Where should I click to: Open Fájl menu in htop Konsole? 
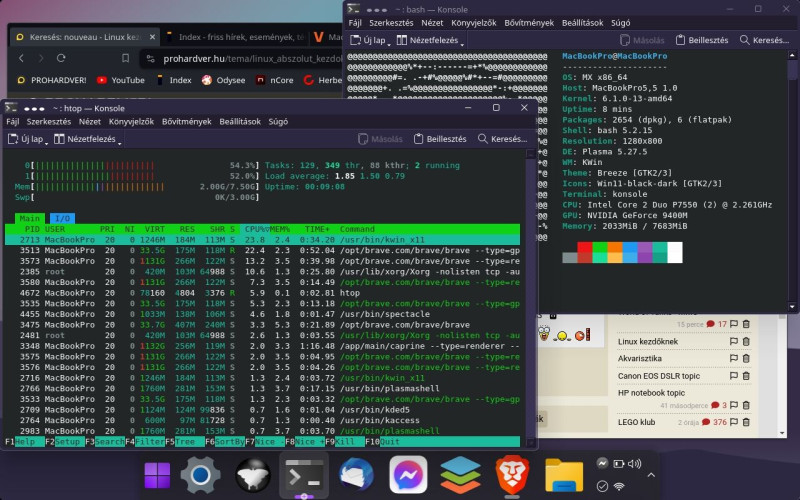click(12, 121)
